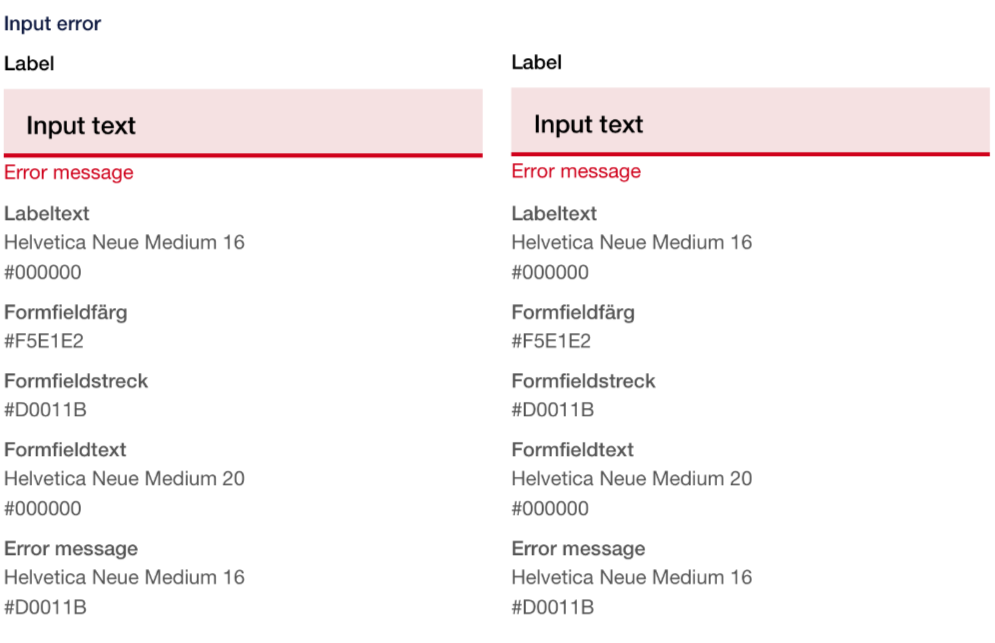The width and height of the screenshot is (995, 643).
Task: Click the right bold Error message heading
Action: 578,548
